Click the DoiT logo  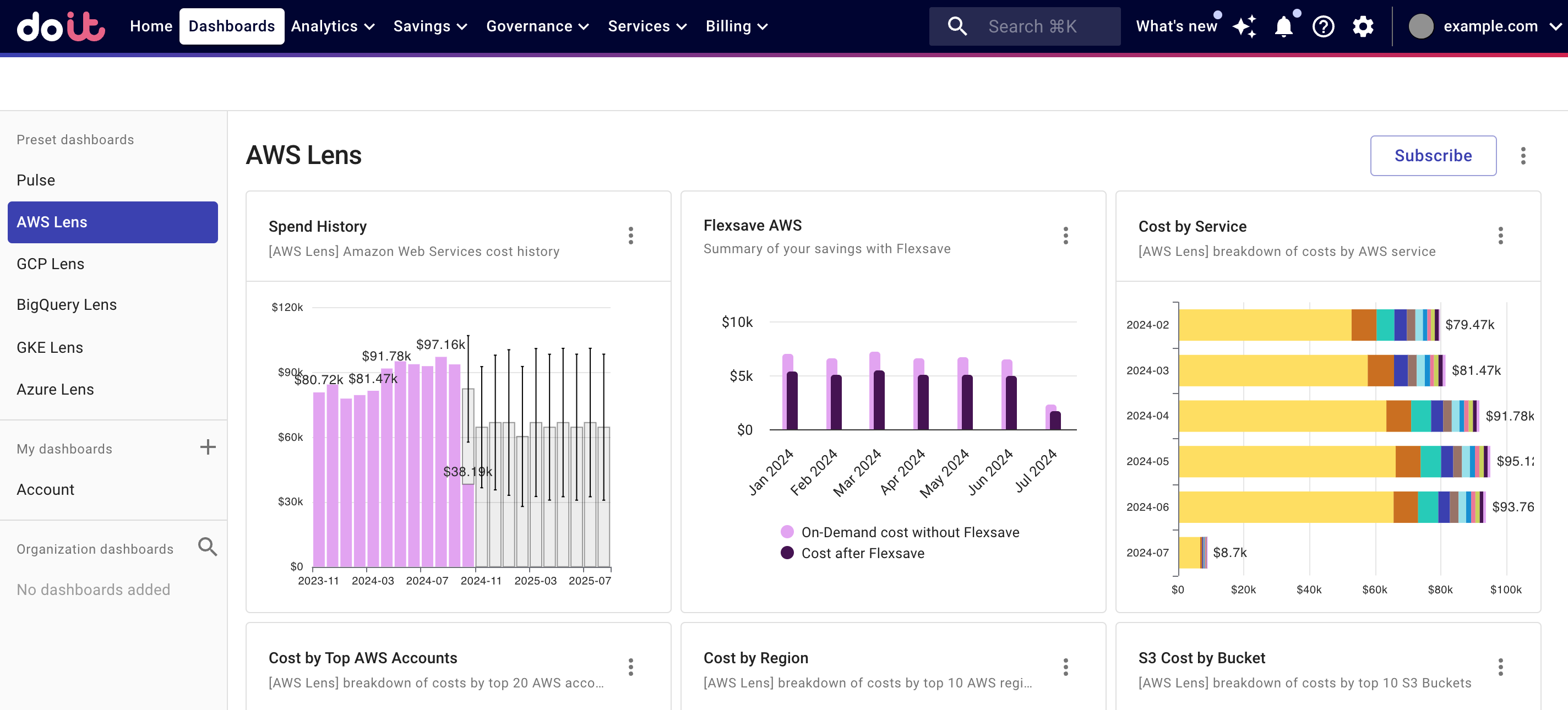61,26
